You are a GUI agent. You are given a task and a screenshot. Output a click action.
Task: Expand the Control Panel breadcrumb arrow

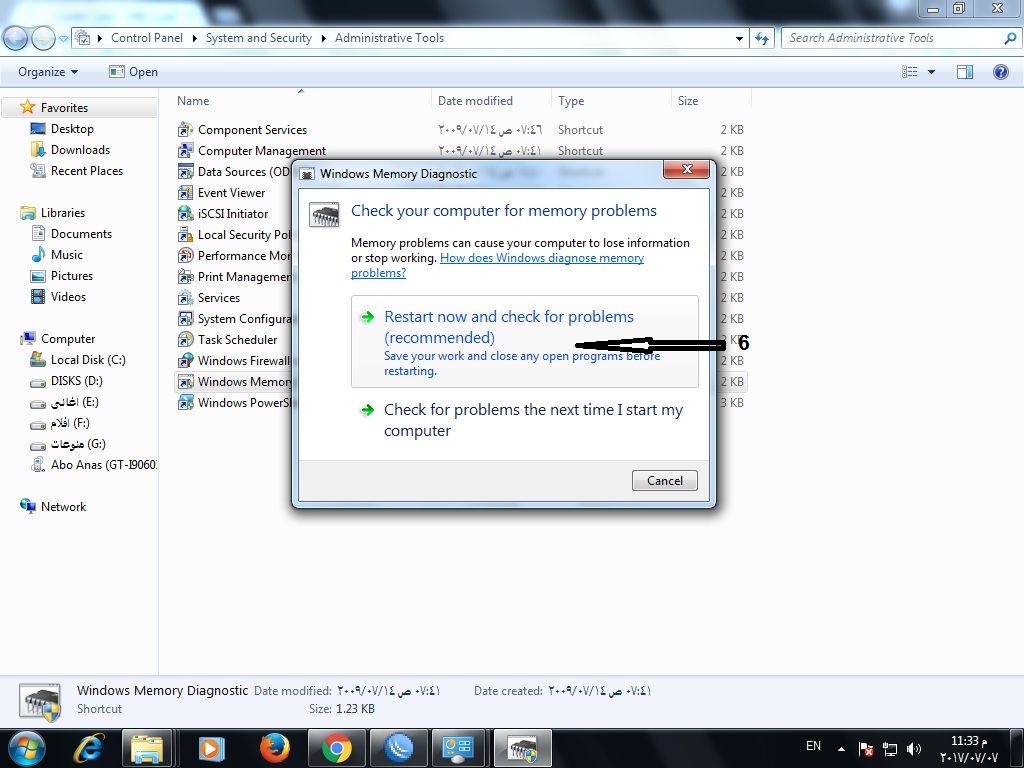click(x=195, y=39)
